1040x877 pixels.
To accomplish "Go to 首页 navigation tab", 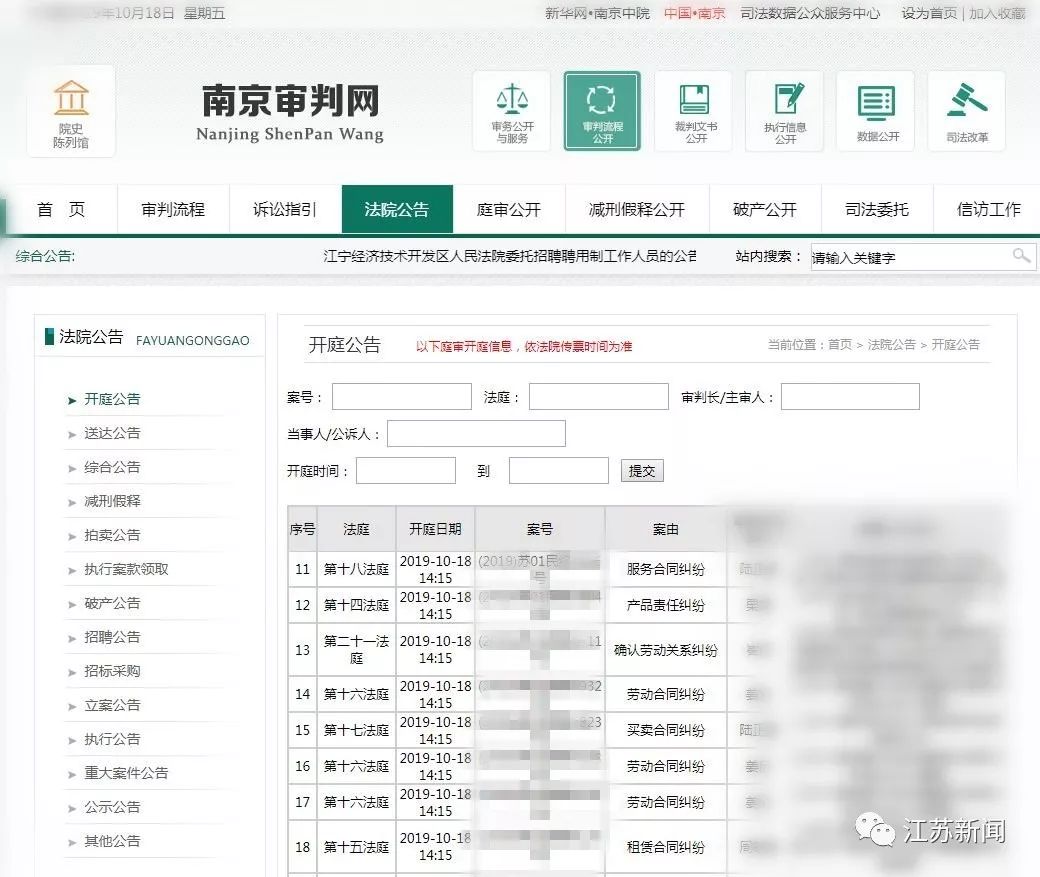I will (61, 210).
